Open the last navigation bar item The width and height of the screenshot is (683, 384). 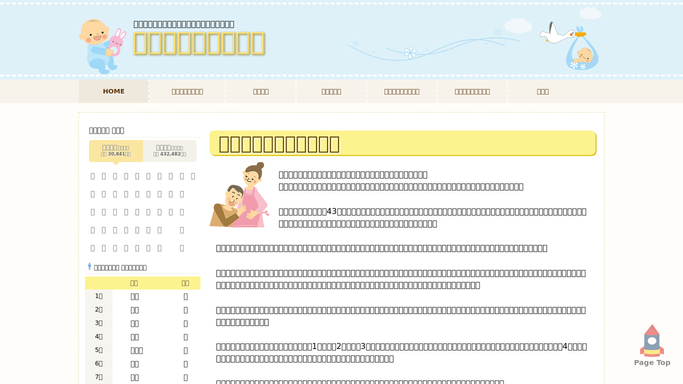(x=543, y=91)
